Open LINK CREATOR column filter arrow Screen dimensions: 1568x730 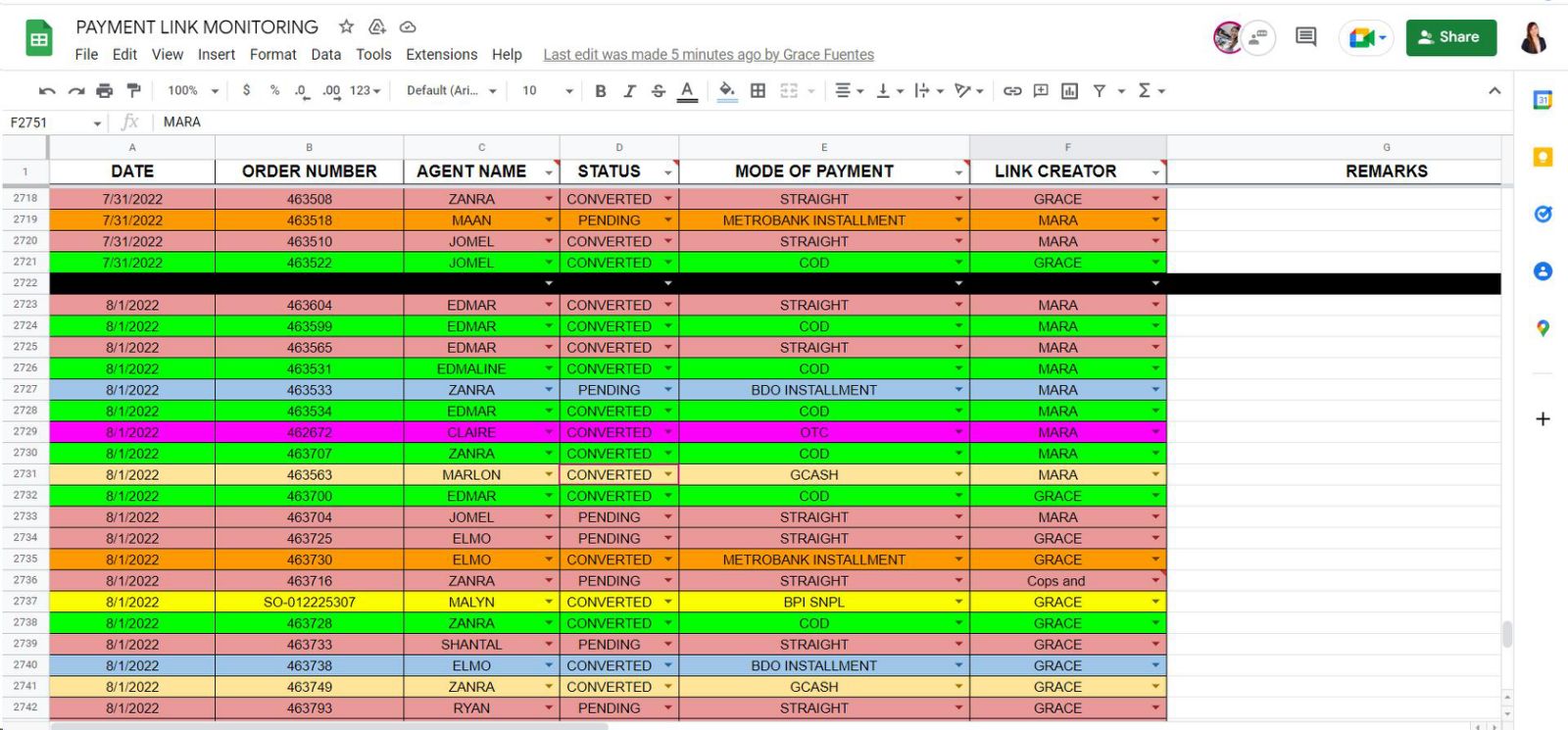(1155, 172)
